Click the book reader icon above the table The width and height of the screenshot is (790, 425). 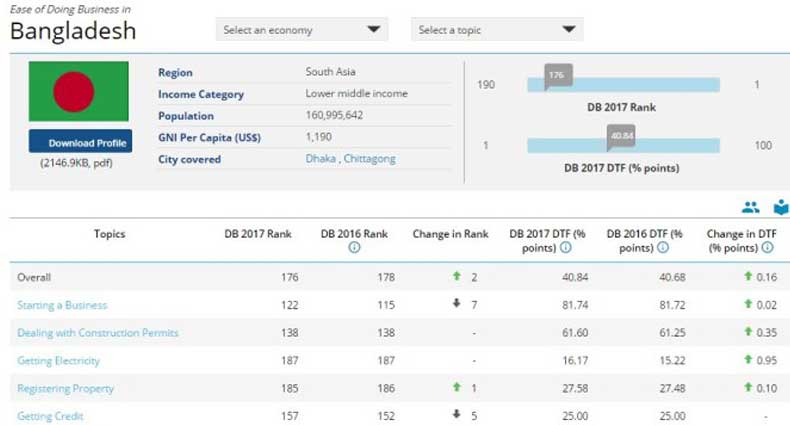(780, 208)
